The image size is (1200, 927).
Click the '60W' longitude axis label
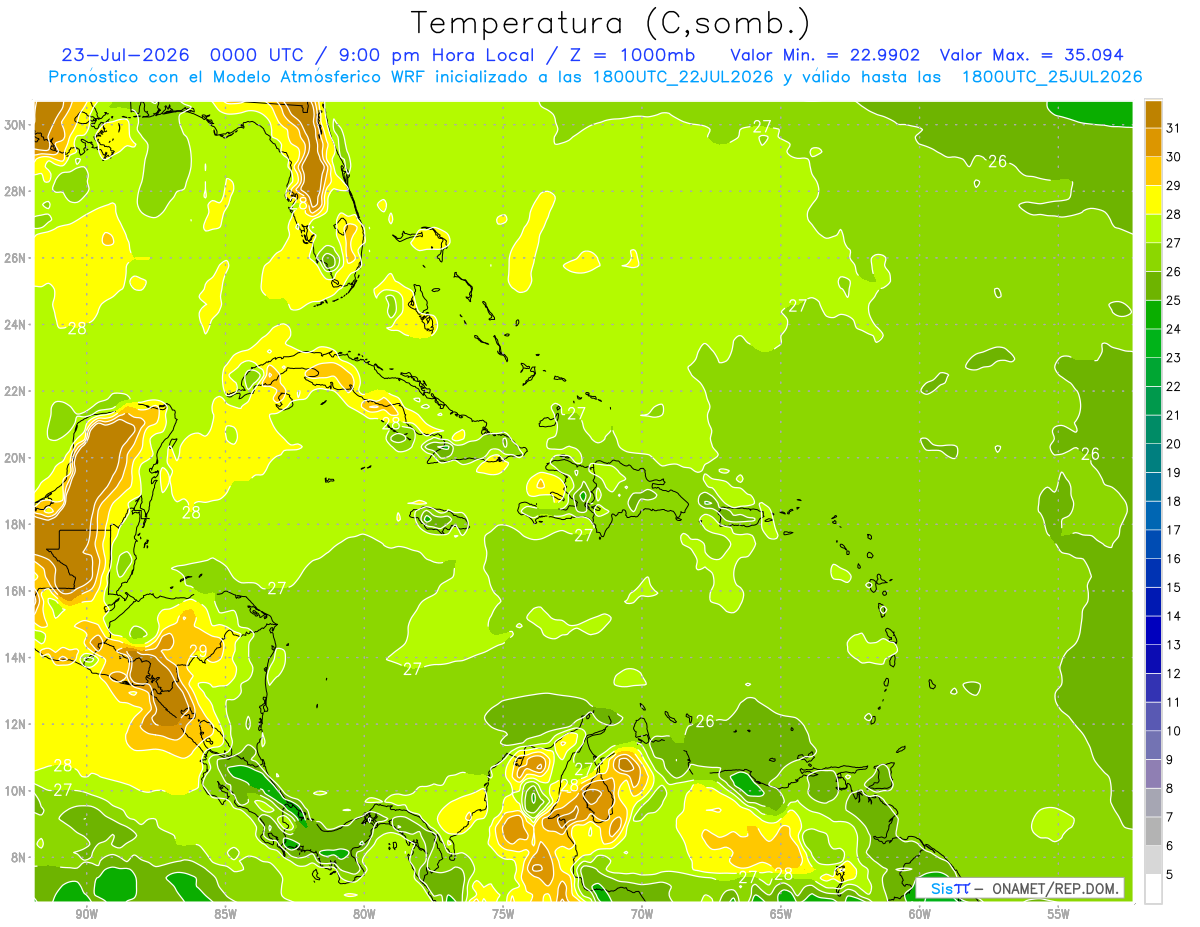920,914
